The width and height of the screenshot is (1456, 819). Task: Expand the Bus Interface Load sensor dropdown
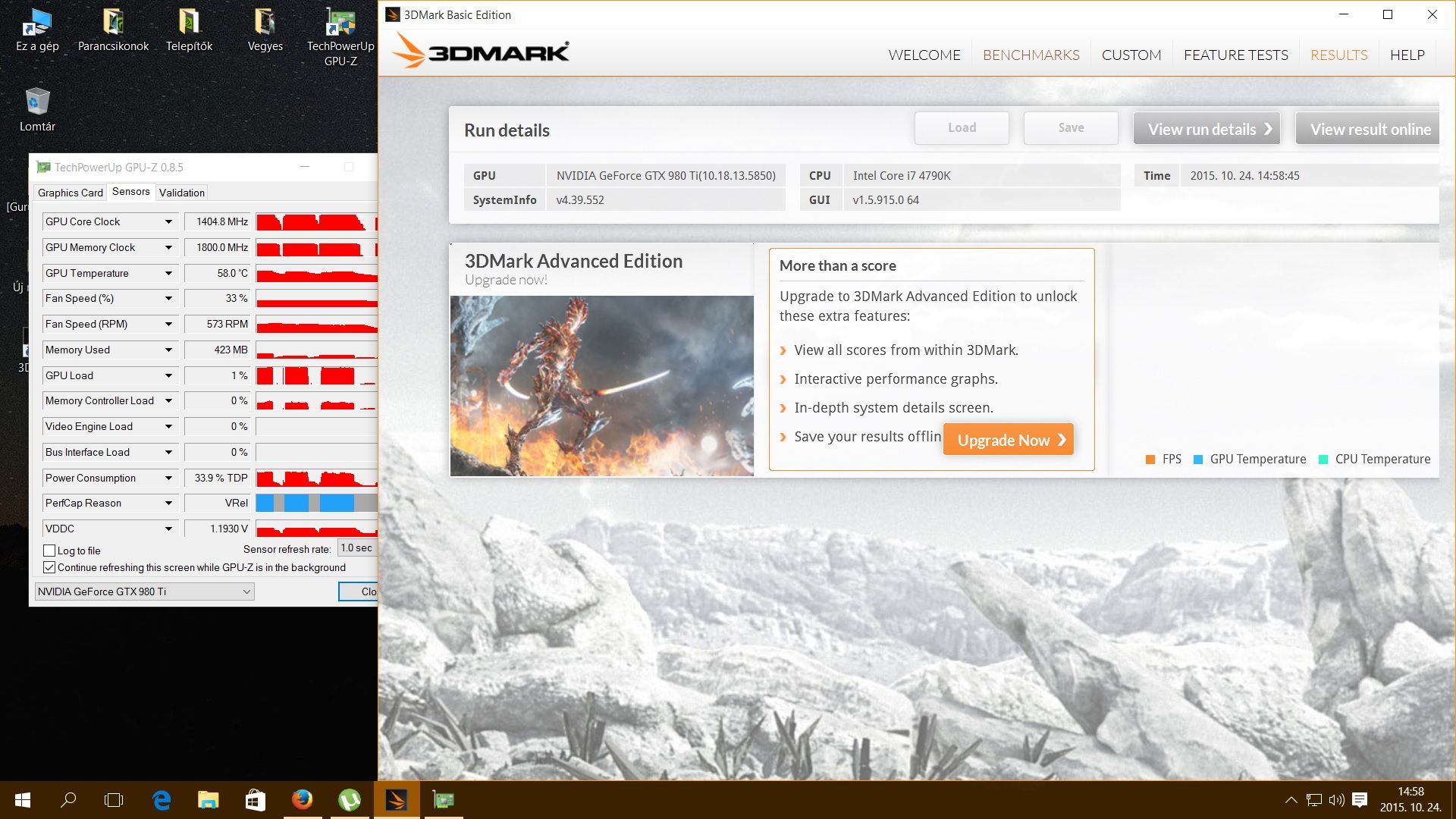(x=168, y=452)
